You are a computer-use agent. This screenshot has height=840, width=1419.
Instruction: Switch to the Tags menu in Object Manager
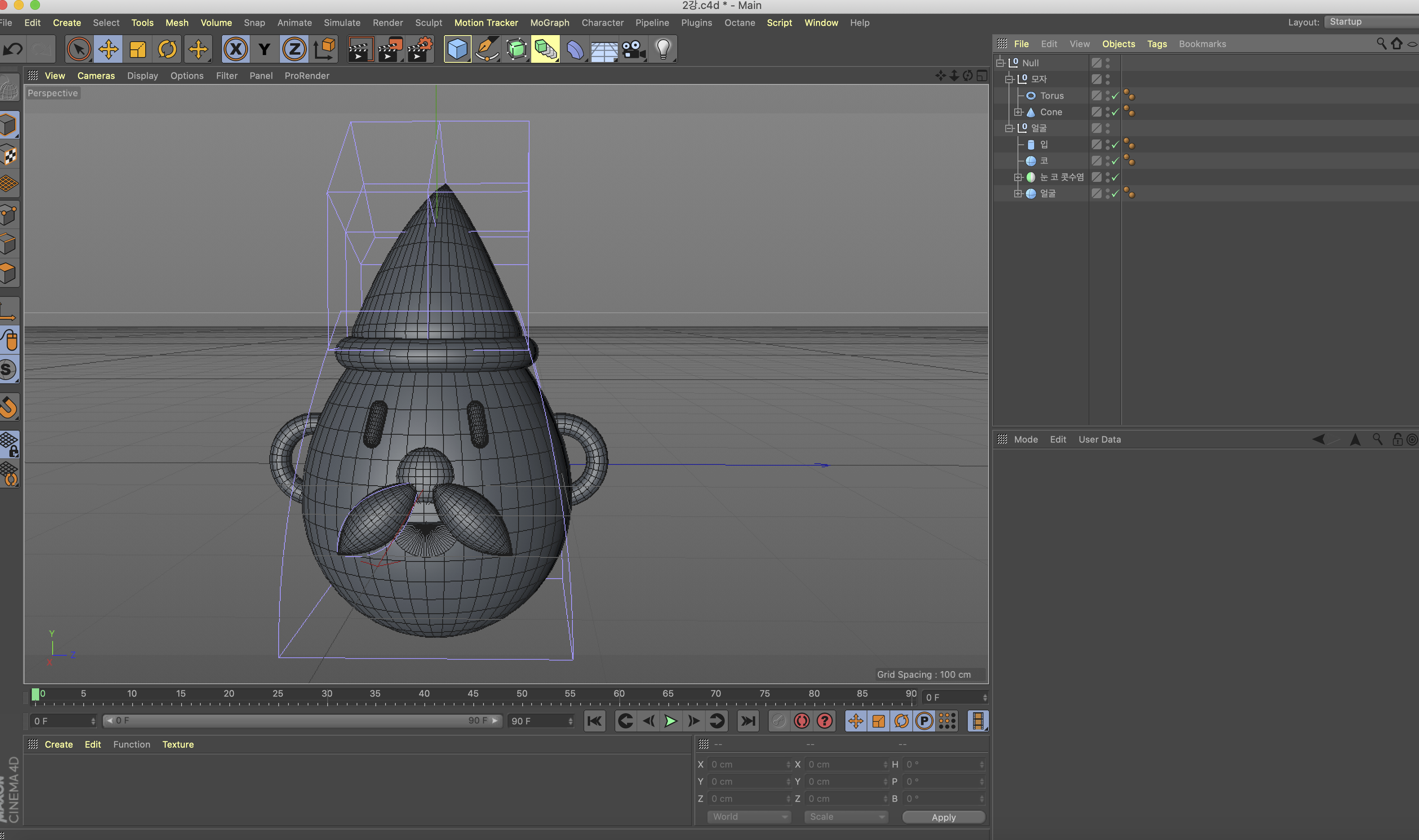point(1156,44)
